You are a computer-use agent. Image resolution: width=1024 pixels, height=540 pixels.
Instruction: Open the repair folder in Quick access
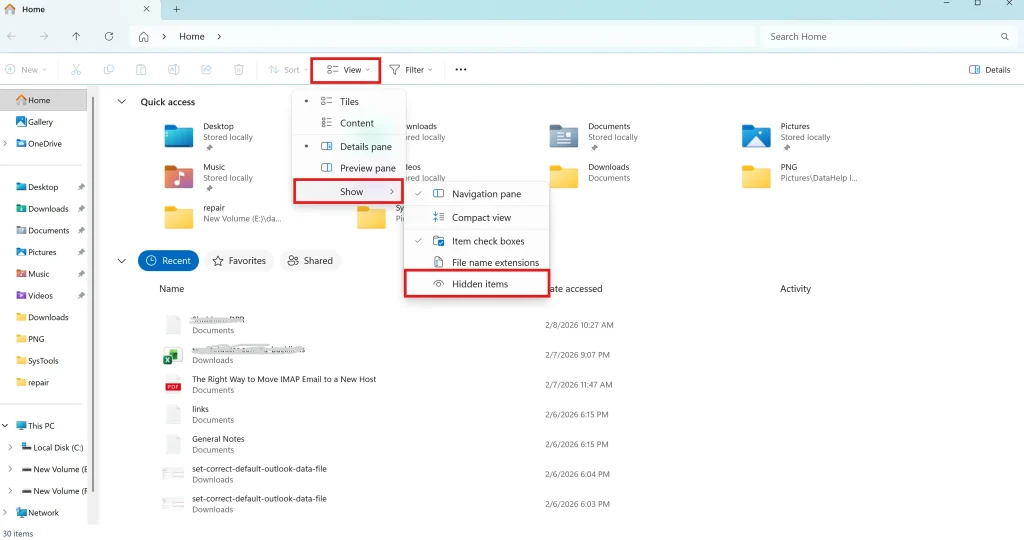223,217
